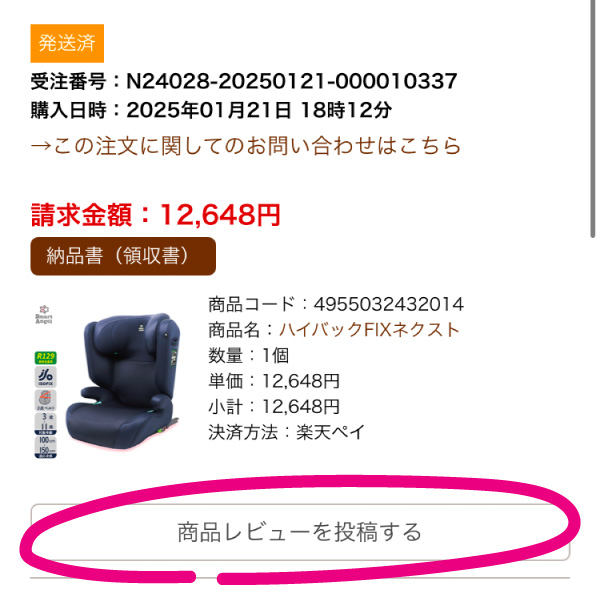Click the 3 to 11 years age badge
Viewport: 600px width, 600px height.
pyautogui.click(x=46, y=424)
